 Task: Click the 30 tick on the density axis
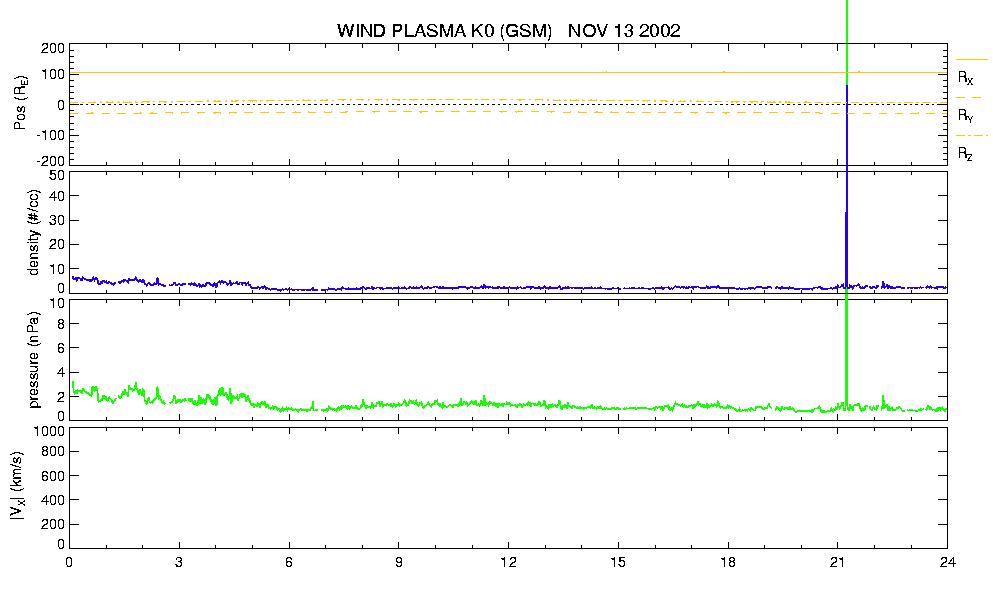coord(57,220)
